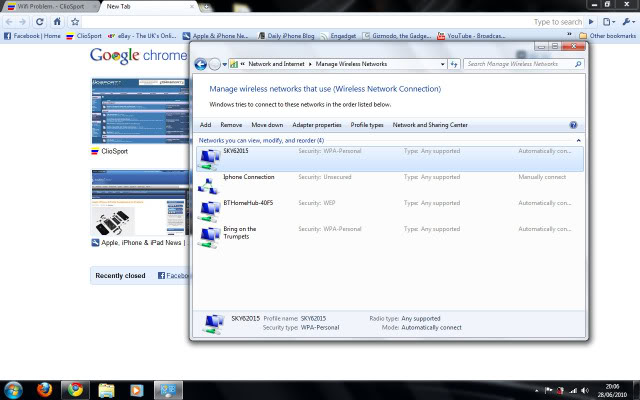This screenshot has width=640, height=400.
Task: Open recently closed Facebook link
Action: pyautogui.click(x=173, y=276)
